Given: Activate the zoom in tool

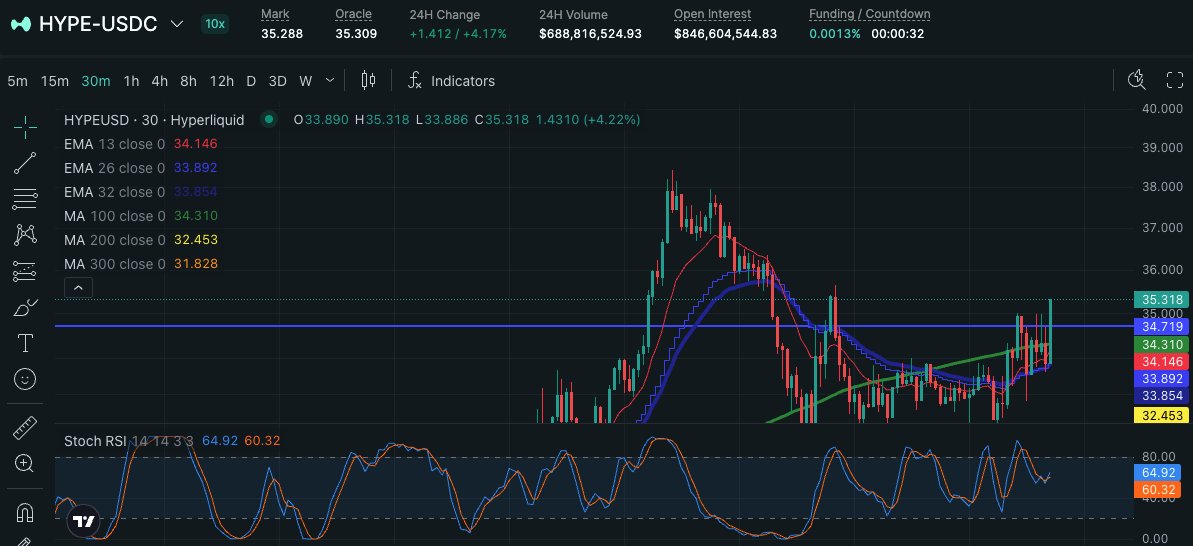Looking at the screenshot, I should pyautogui.click(x=25, y=463).
